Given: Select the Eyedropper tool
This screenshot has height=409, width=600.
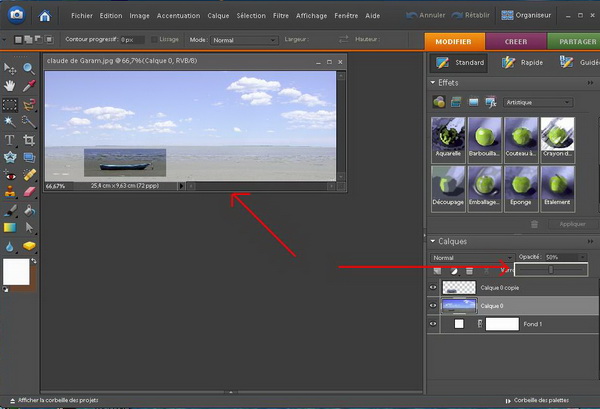Looking at the screenshot, I should point(29,86).
